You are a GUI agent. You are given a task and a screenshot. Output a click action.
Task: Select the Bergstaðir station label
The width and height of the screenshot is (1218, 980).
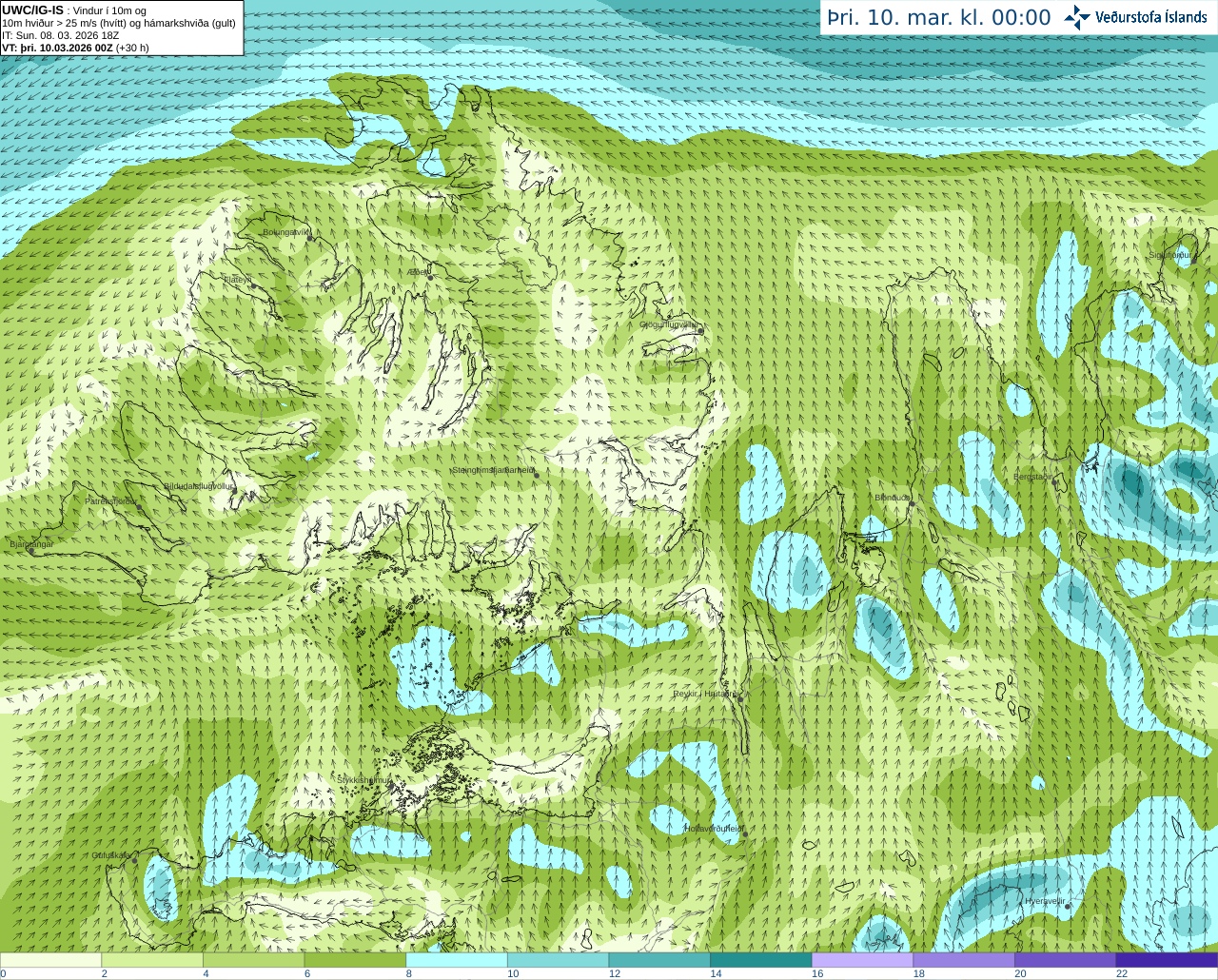(1033, 477)
